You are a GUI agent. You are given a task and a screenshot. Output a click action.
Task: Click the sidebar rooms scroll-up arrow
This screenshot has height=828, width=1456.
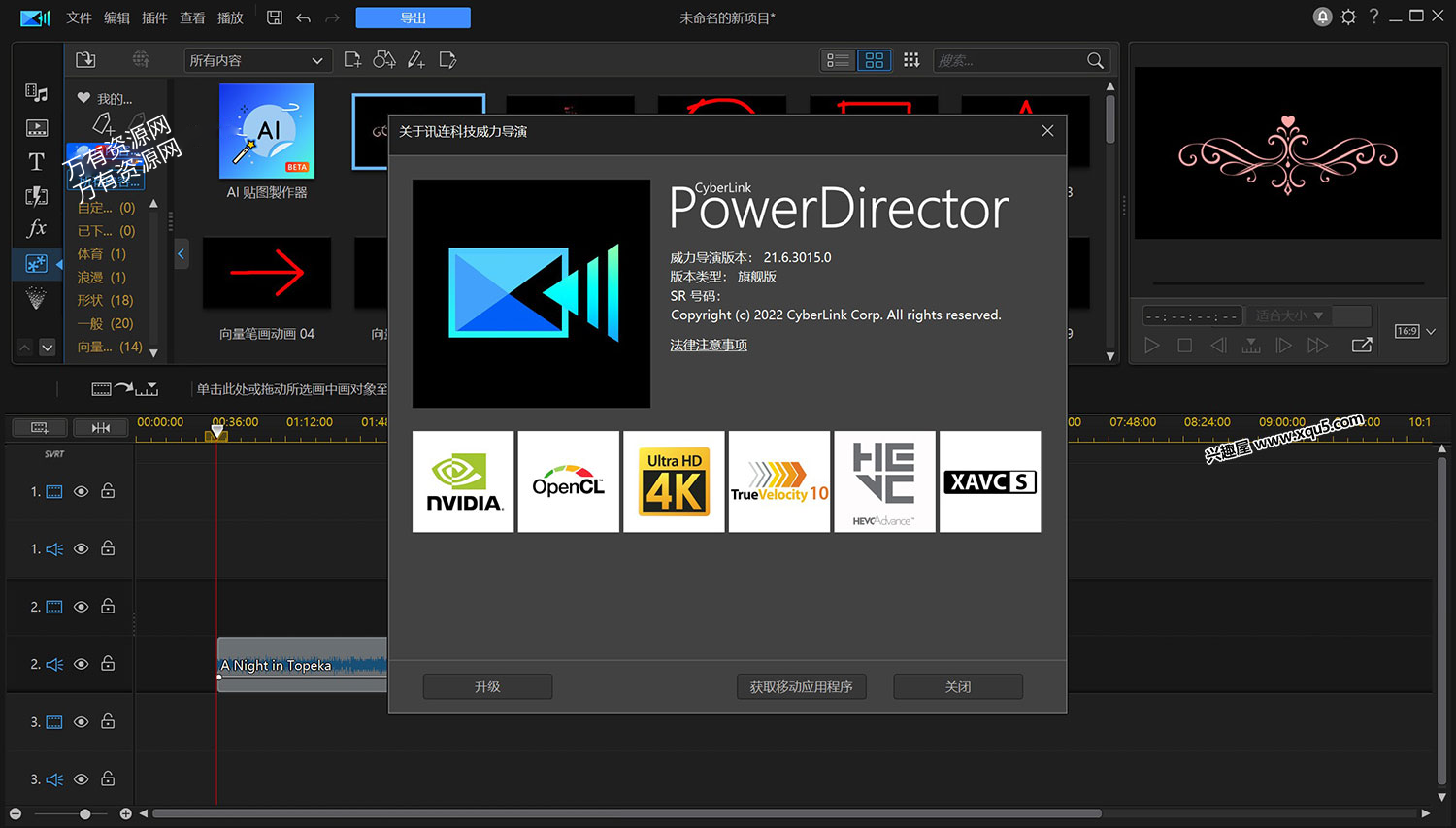[x=25, y=347]
